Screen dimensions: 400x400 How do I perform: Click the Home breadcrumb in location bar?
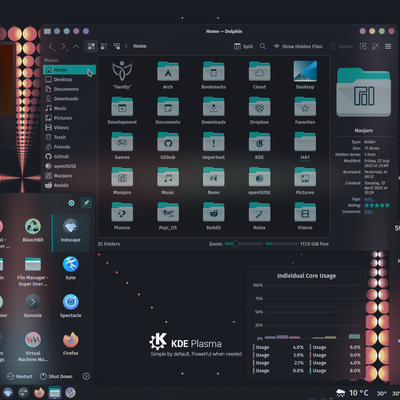(140, 46)
